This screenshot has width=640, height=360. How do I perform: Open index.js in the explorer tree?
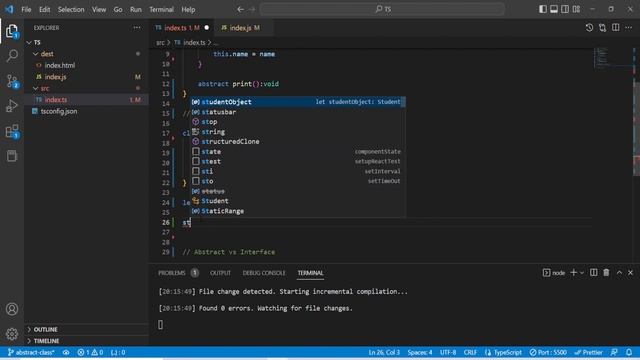(x=87, y=77)
